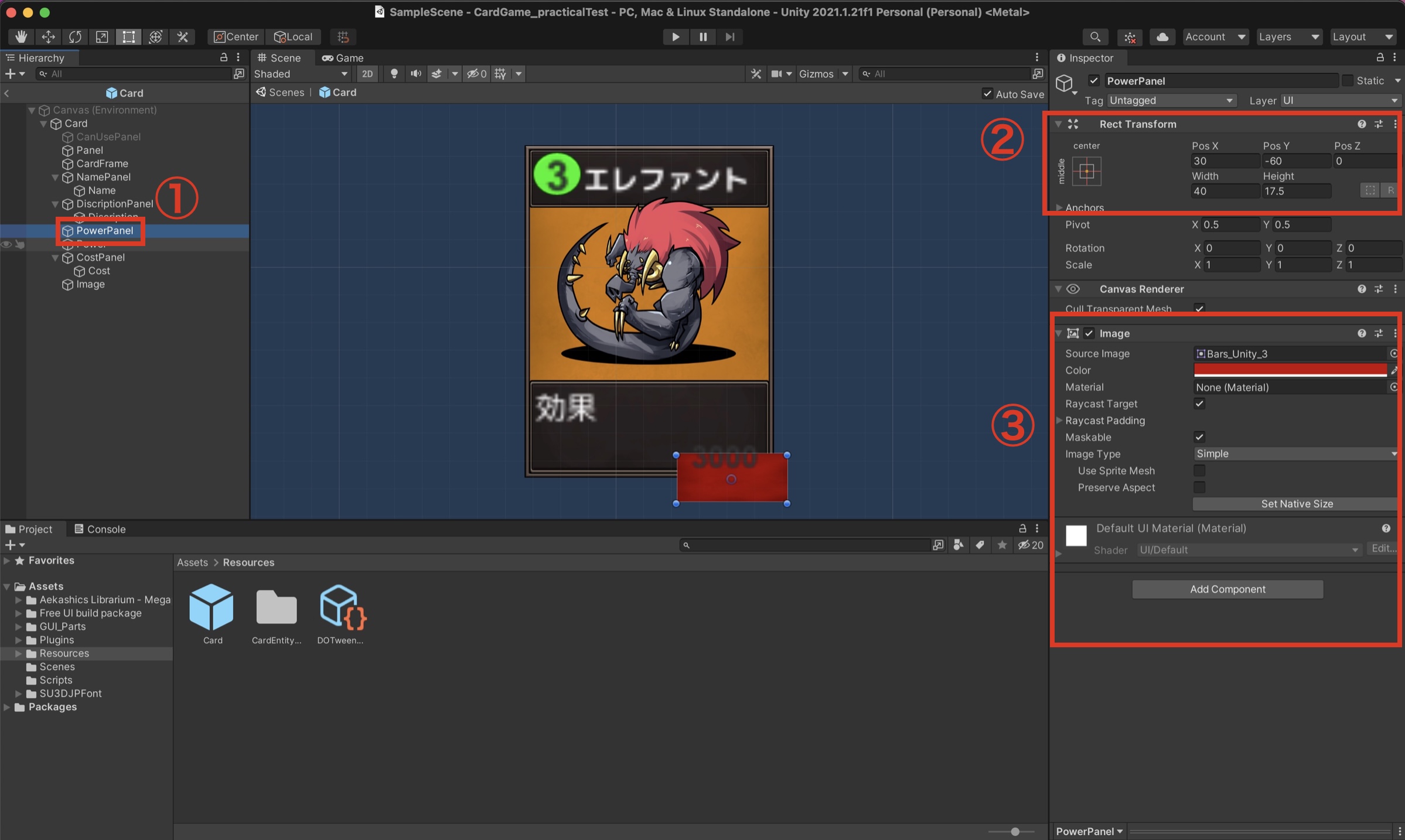Screen dimensions: 1405x840
Task: Open the red Color swatch picker
Action: pyautogui.click(x=1290, y=370)
